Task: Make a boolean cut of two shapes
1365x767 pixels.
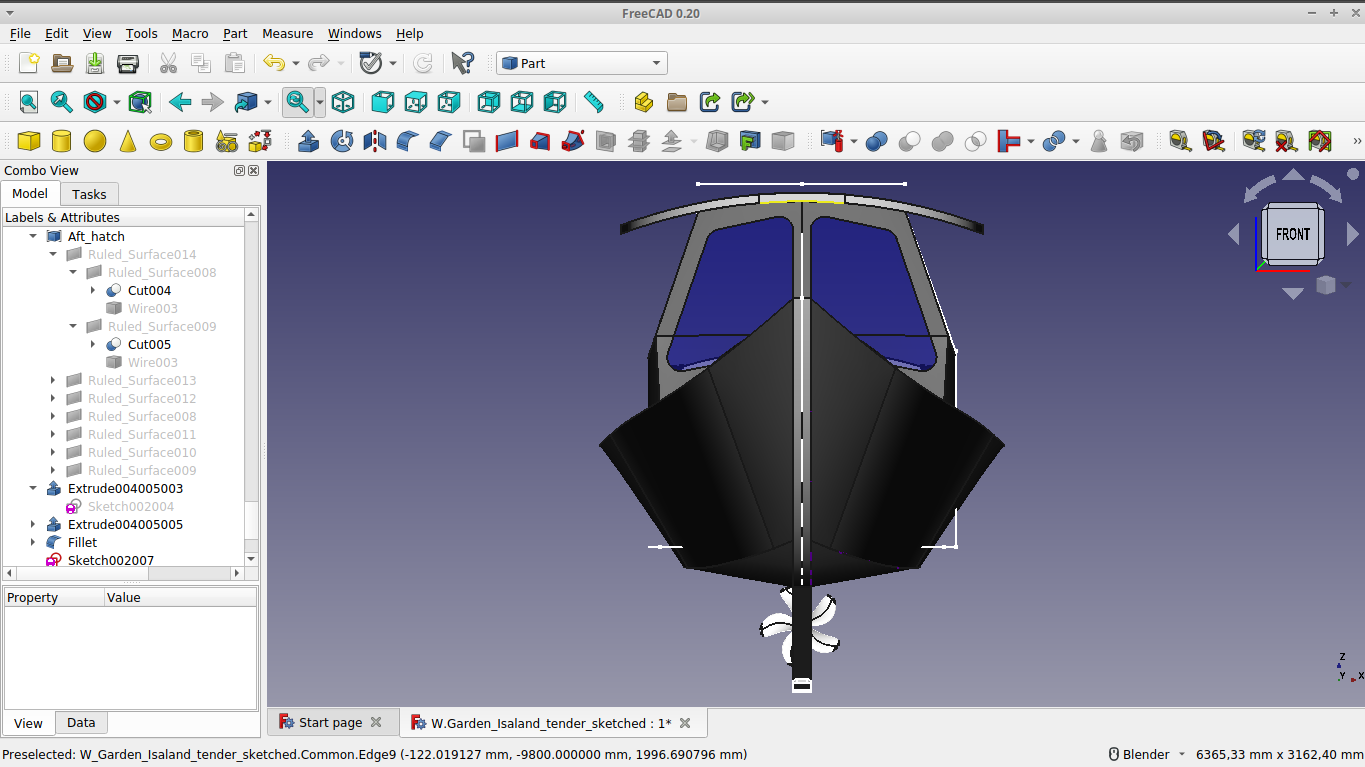Action: [x=910, y=141]
